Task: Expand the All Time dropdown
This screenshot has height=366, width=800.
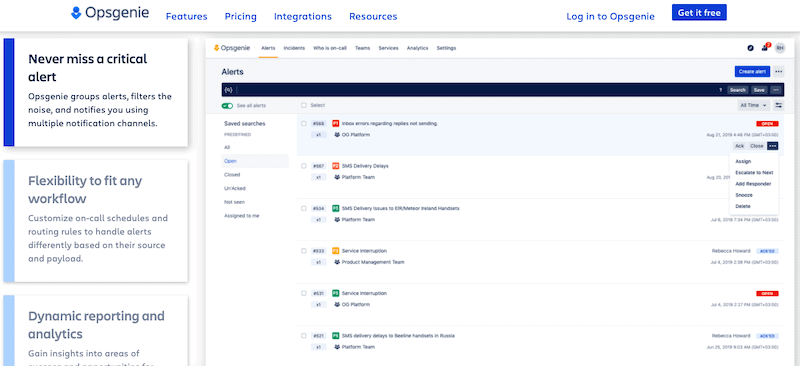Action: tap(753, 105)
